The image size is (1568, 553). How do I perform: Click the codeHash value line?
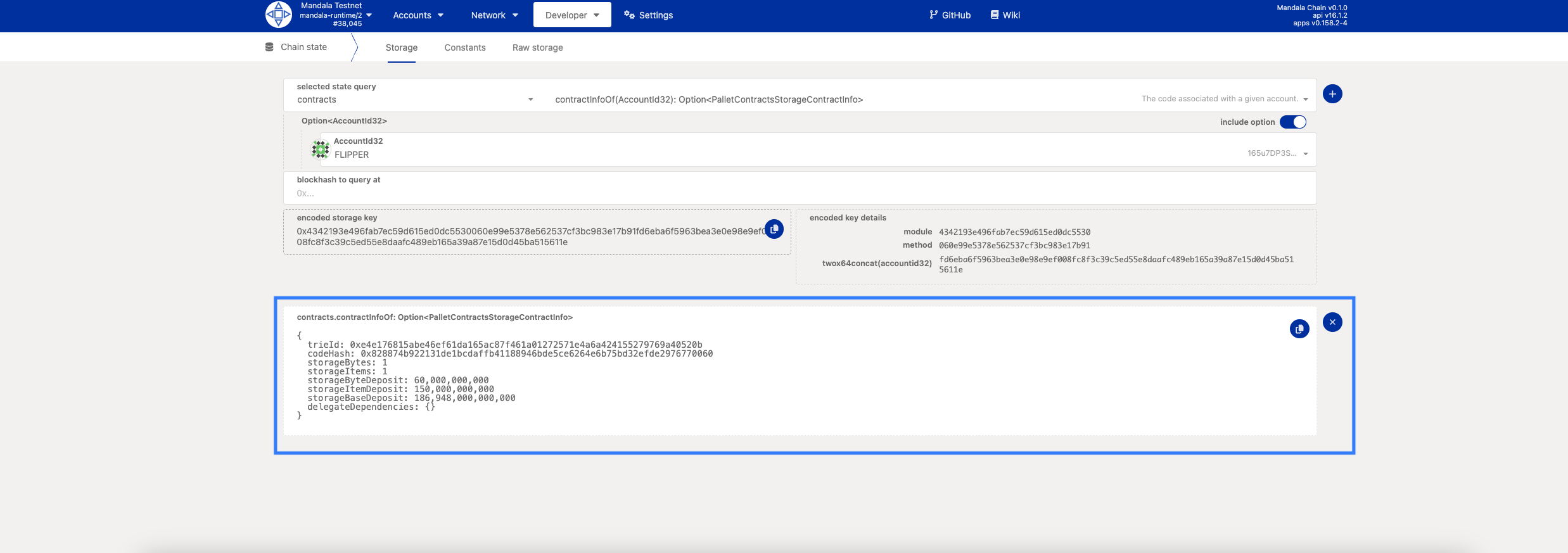coord(510,353)
